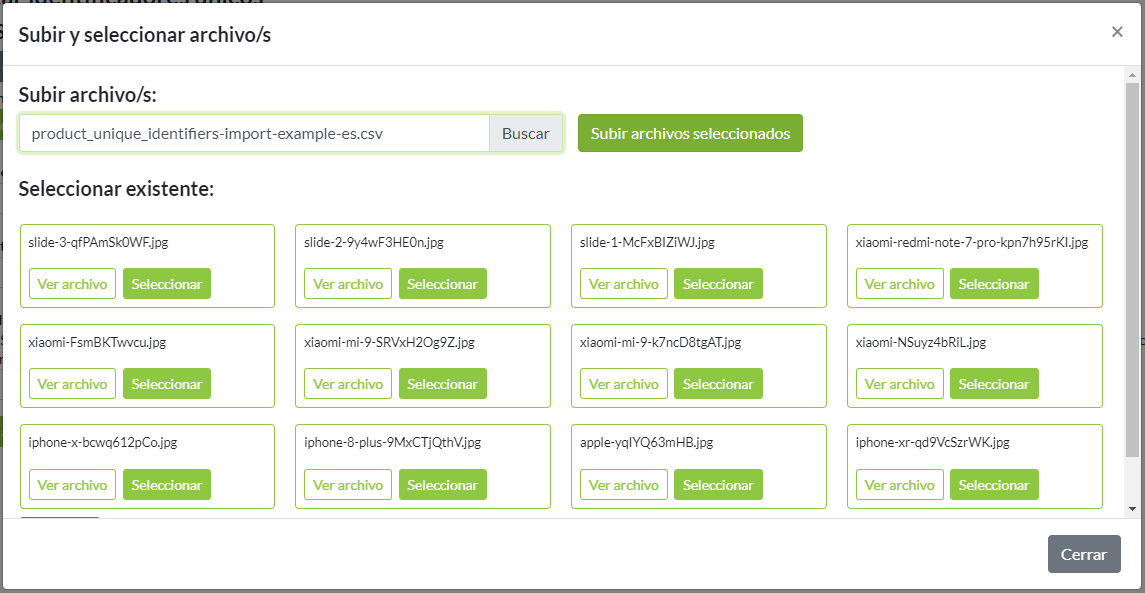The width and height of the screenshot is (1145, 593).
Task: Click Subir archivos seleccionados button
Action: click(x=690, y=133)
